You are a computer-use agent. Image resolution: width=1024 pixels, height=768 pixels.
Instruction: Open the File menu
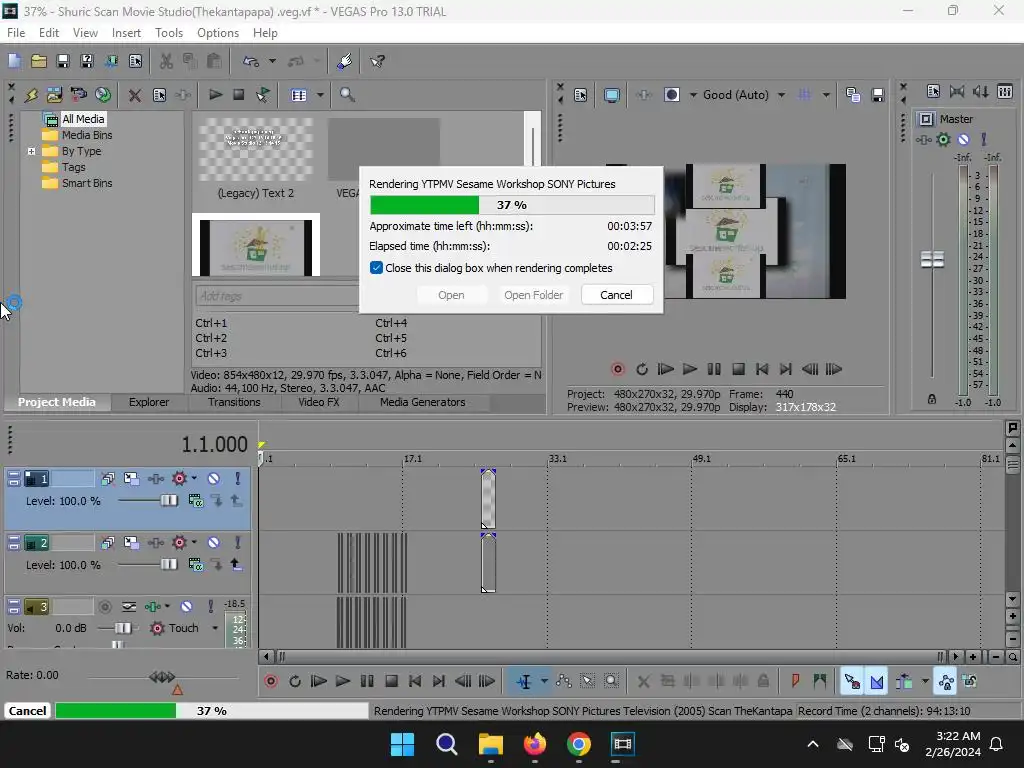16,33
